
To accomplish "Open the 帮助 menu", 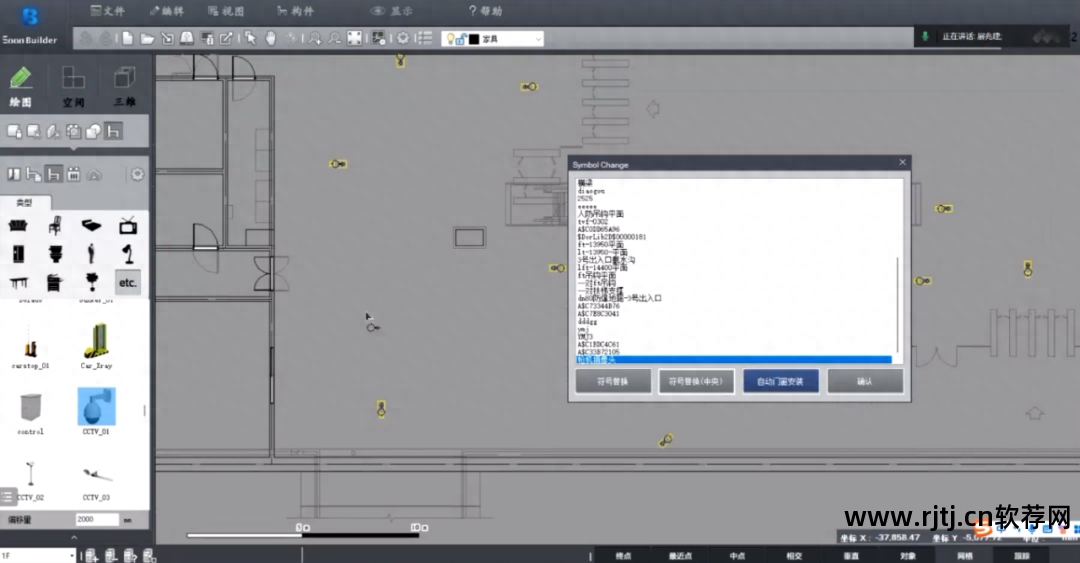I will tap(486, 11).
